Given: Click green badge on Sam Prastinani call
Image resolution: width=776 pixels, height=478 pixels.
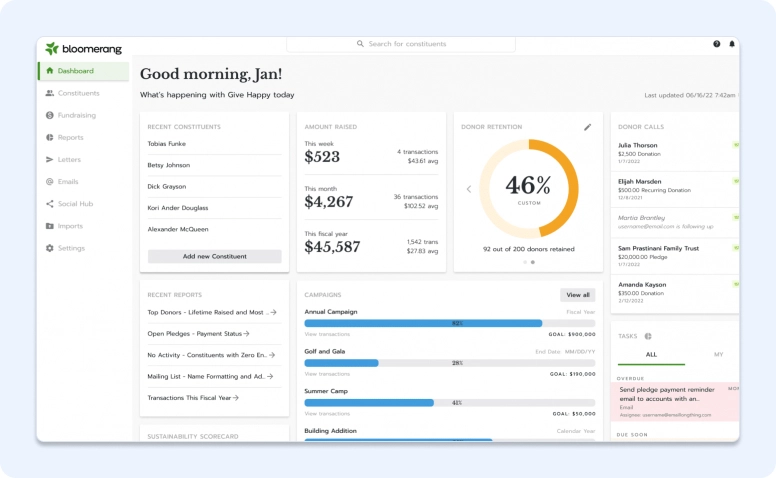Looking at the screenshot, I should 736,248.
